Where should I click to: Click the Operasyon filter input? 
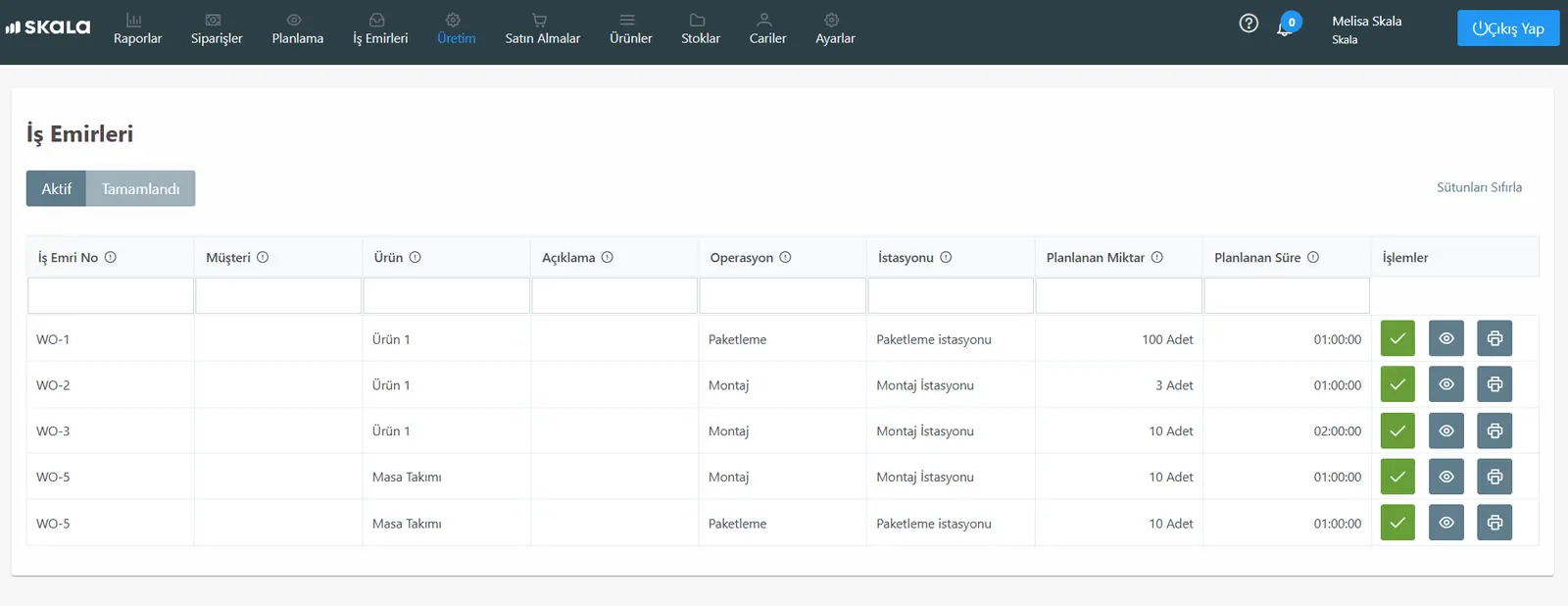point(783,295)
